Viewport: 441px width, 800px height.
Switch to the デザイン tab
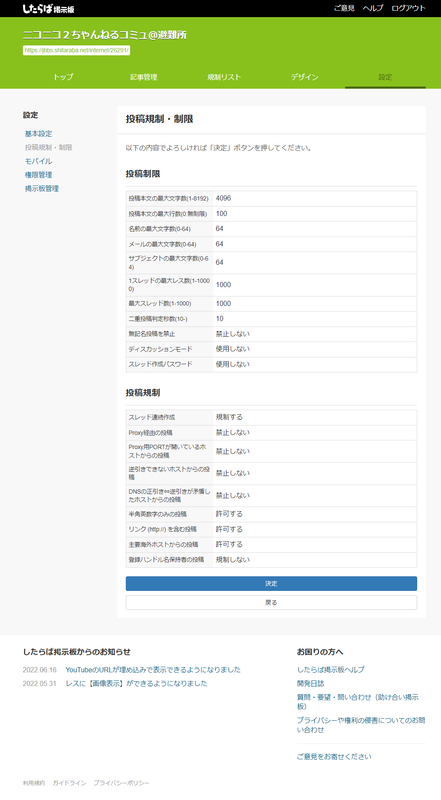(x=305, y=77)
